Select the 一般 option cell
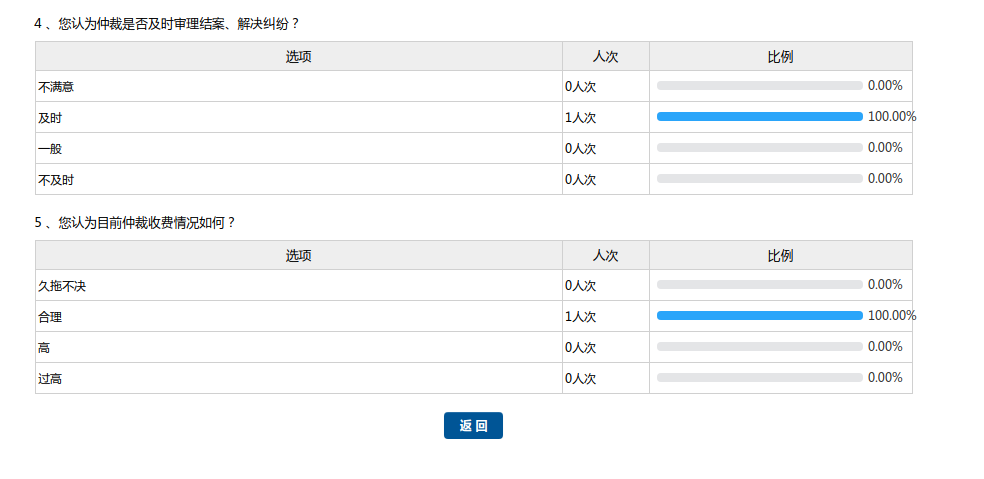This screenshot has width=984, height=479. 51,149
